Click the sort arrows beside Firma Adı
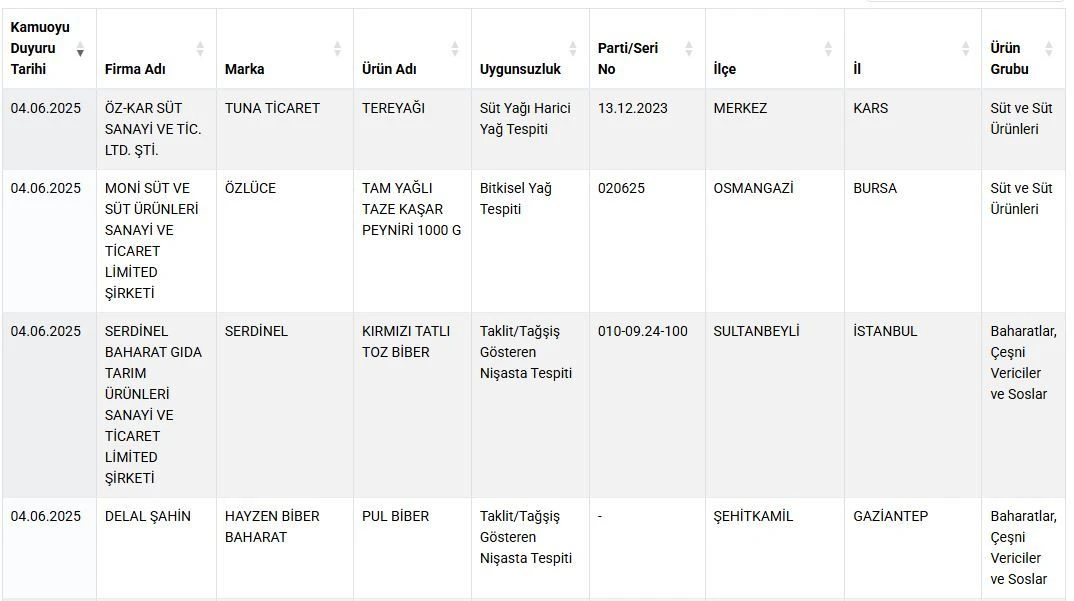The image size is (1074, 601). [x=200, y=49]
